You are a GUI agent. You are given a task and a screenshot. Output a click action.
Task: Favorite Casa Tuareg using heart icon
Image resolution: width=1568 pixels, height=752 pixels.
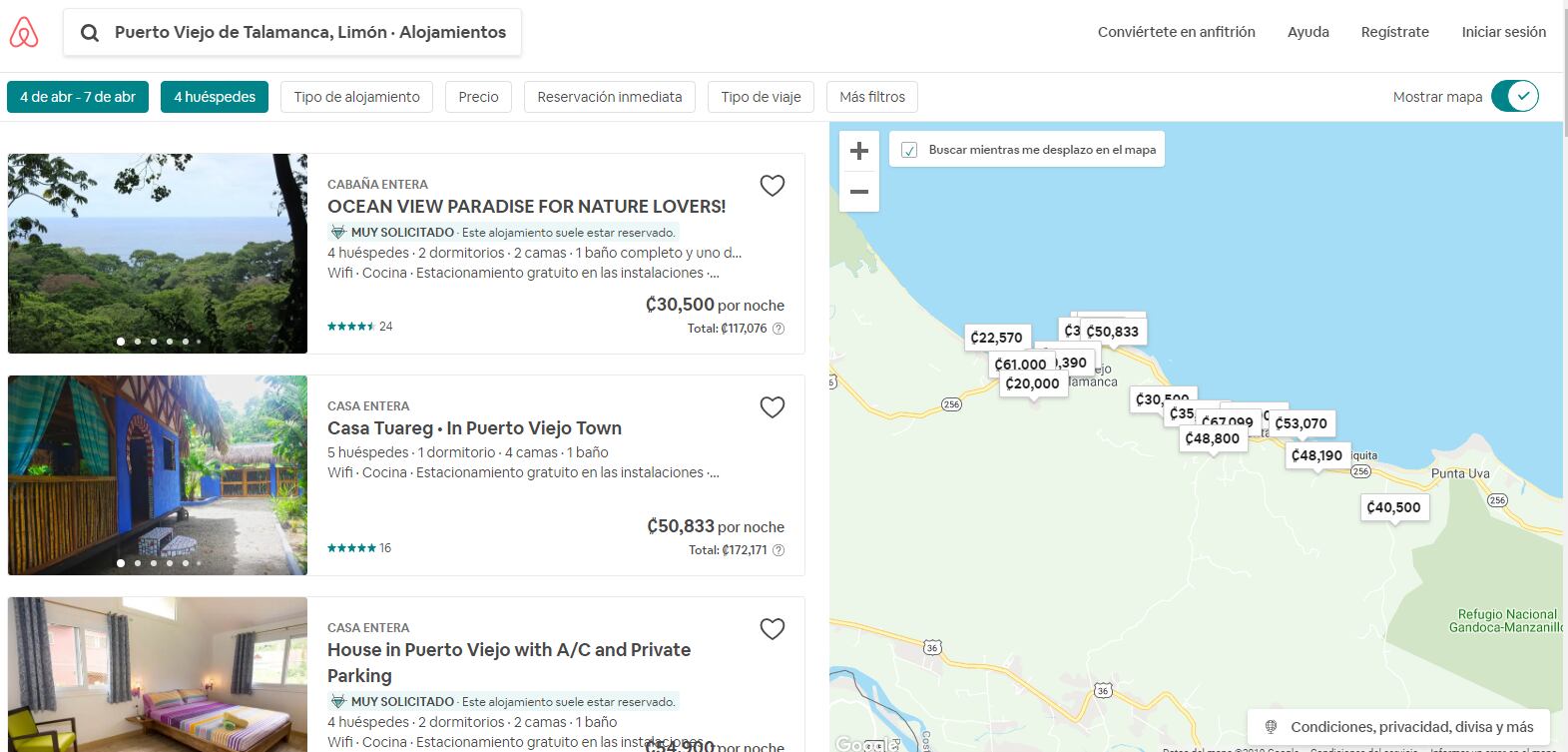773,407
